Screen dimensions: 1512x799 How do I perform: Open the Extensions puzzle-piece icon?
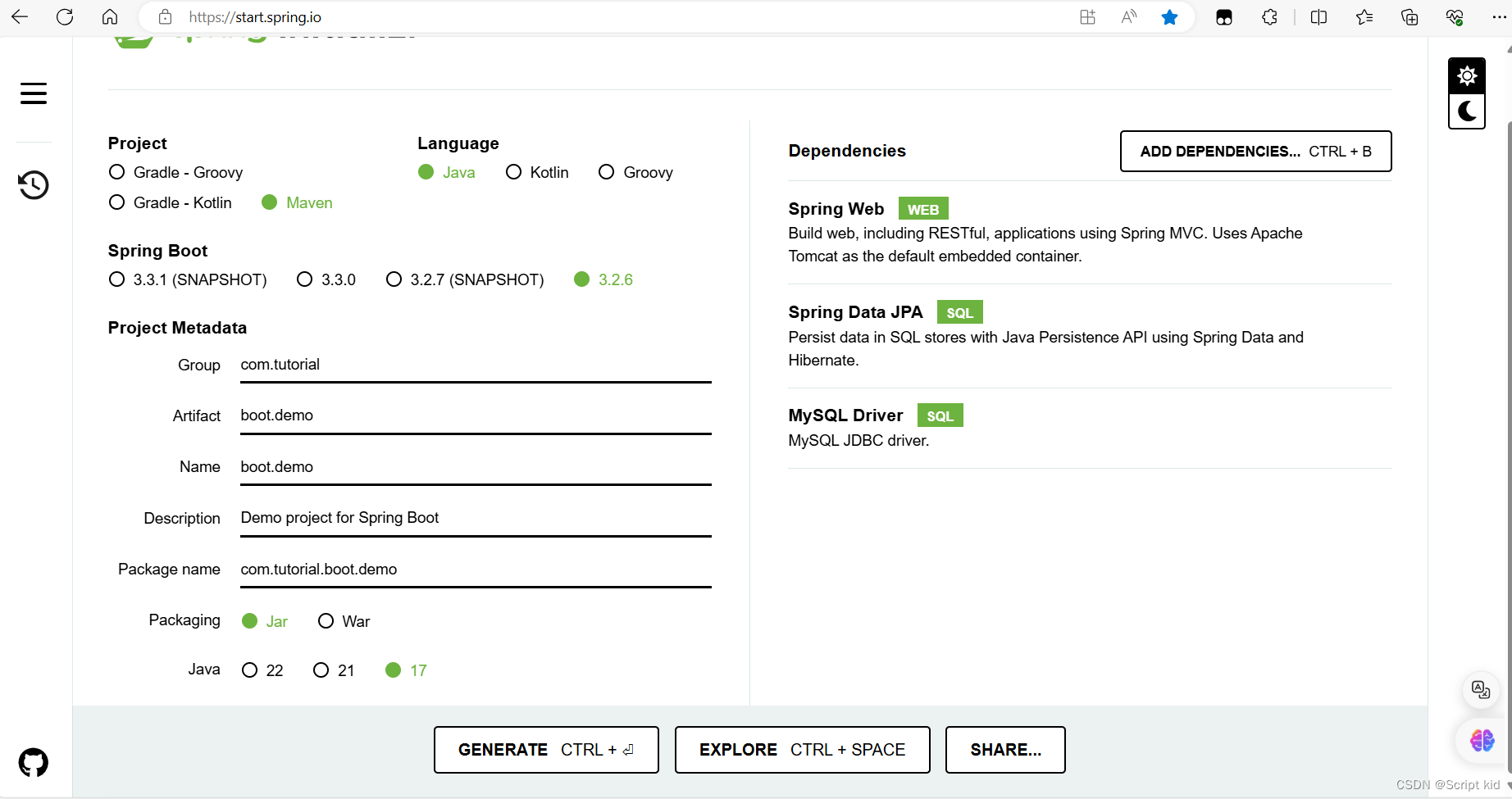tap(1269, 17)
